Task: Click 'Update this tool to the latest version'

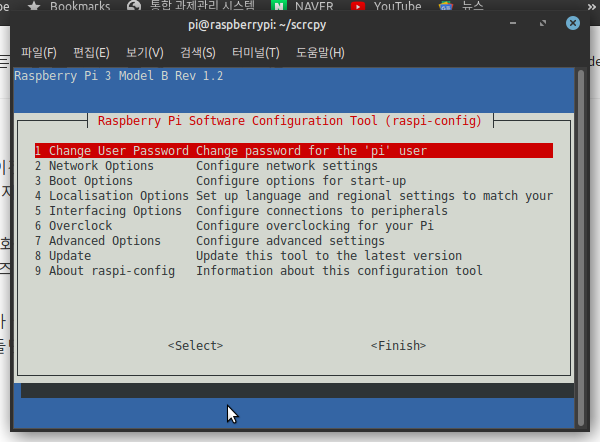Action: (x=329, y=255)
